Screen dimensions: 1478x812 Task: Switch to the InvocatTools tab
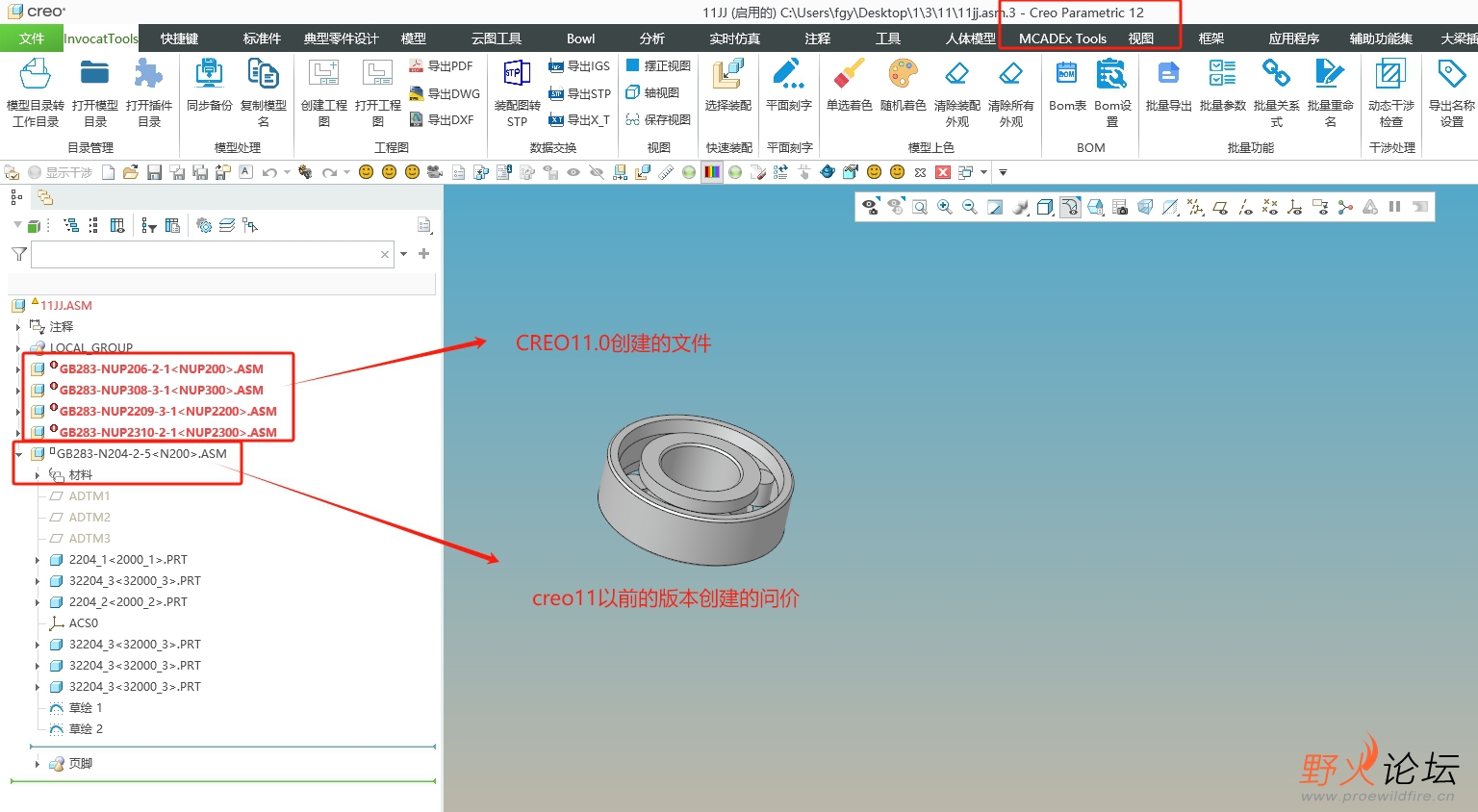[x=101, y=38]
